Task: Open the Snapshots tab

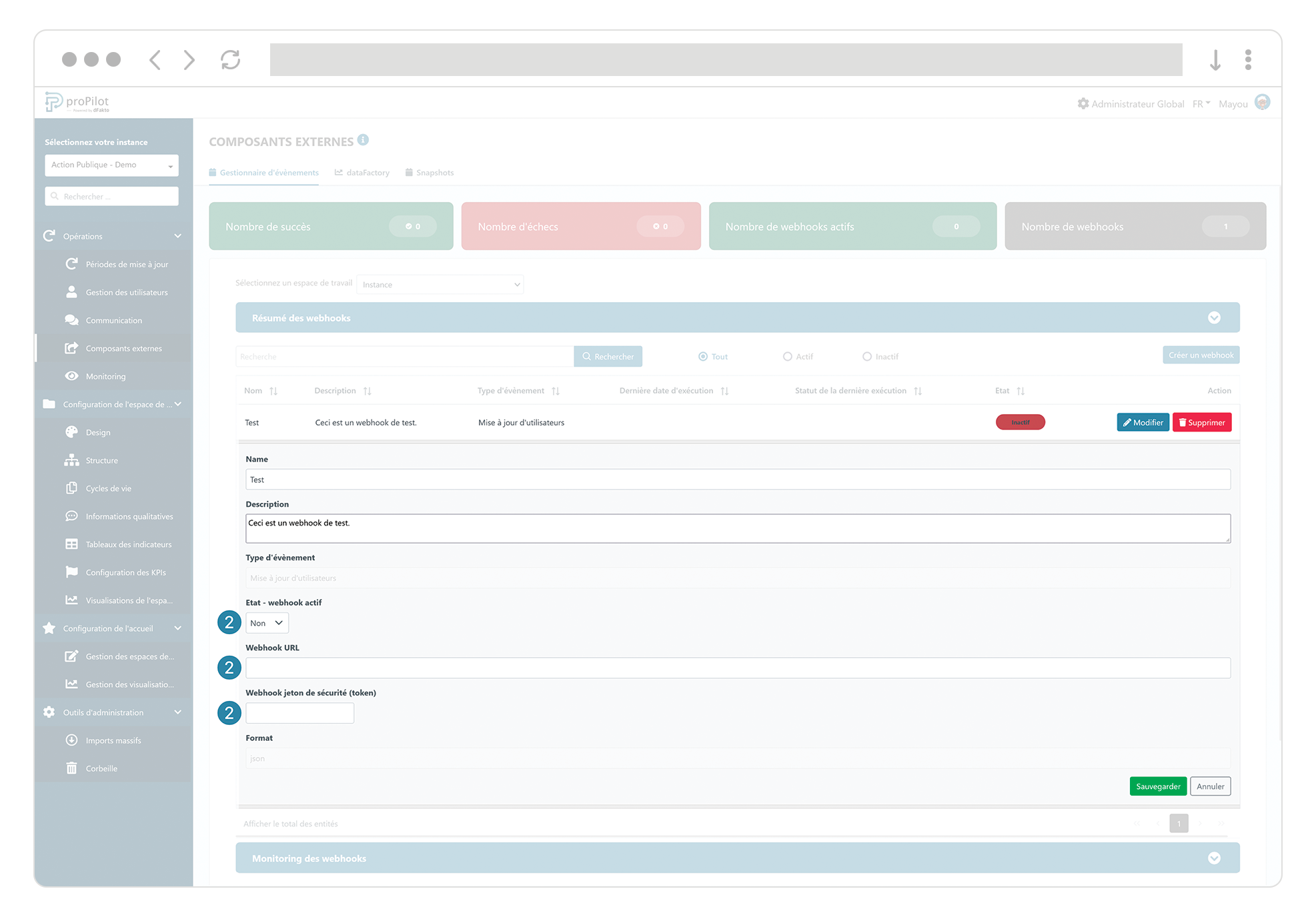Action: tap(435, 172)
